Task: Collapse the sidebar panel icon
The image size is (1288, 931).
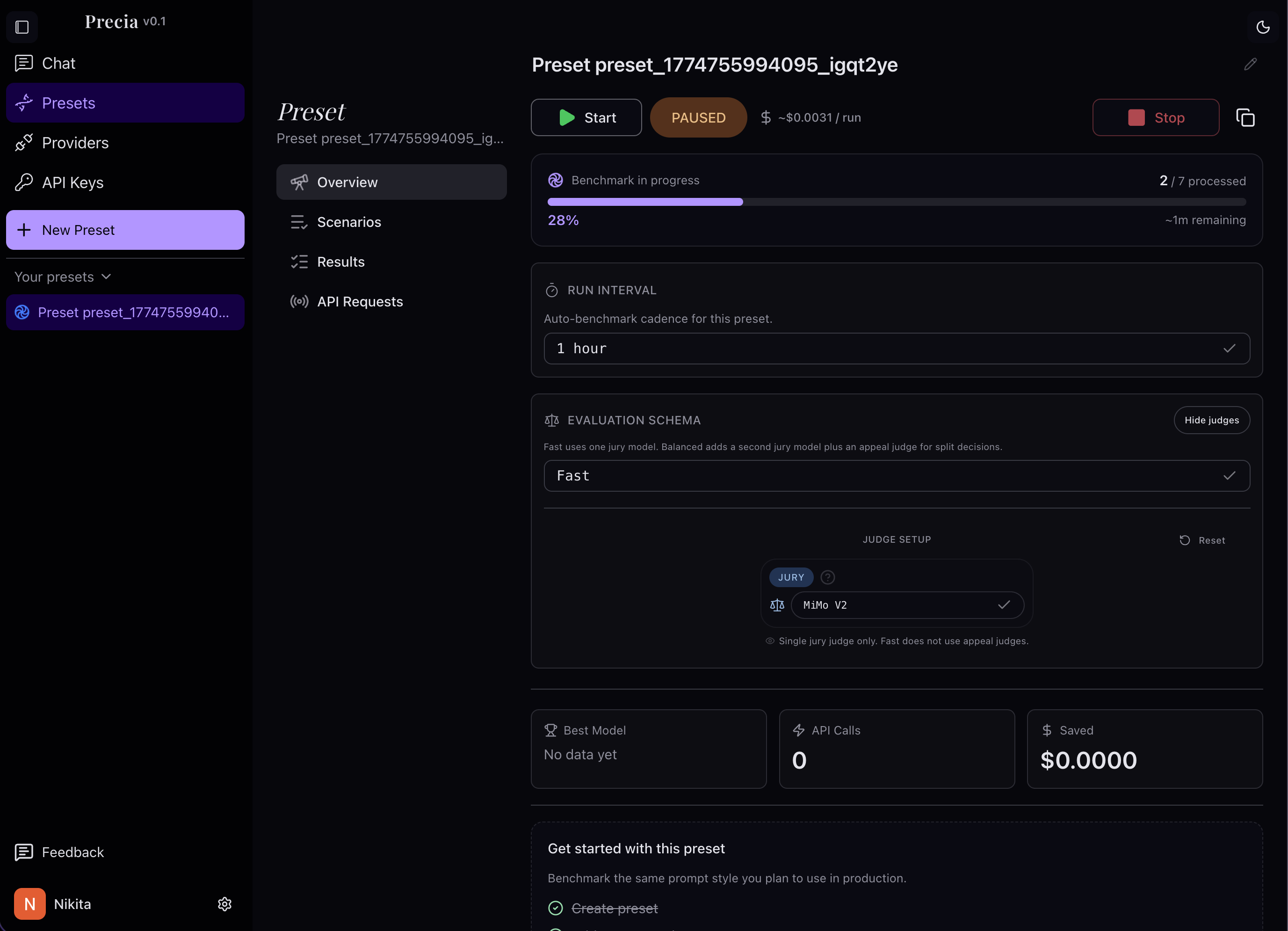Action: click(x=22, y=27)
